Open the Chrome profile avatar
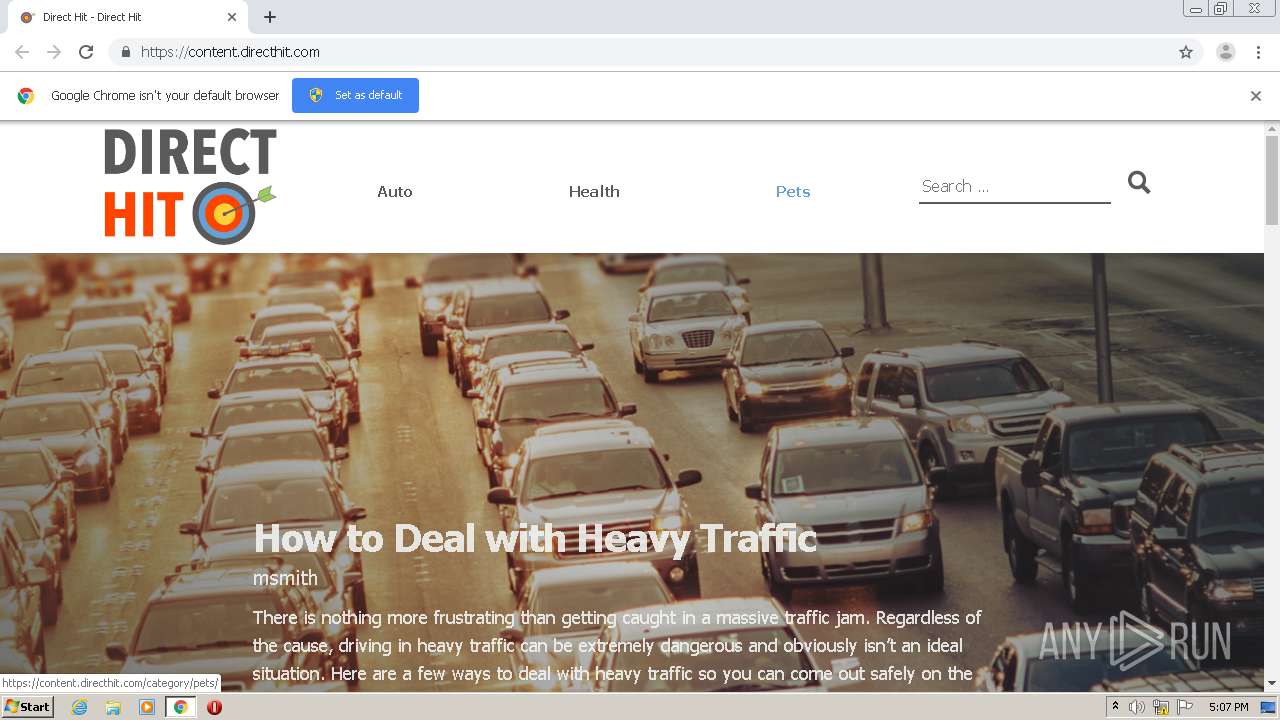Viewport: 1280px width, 720px height. click(x=1226, y=52)
